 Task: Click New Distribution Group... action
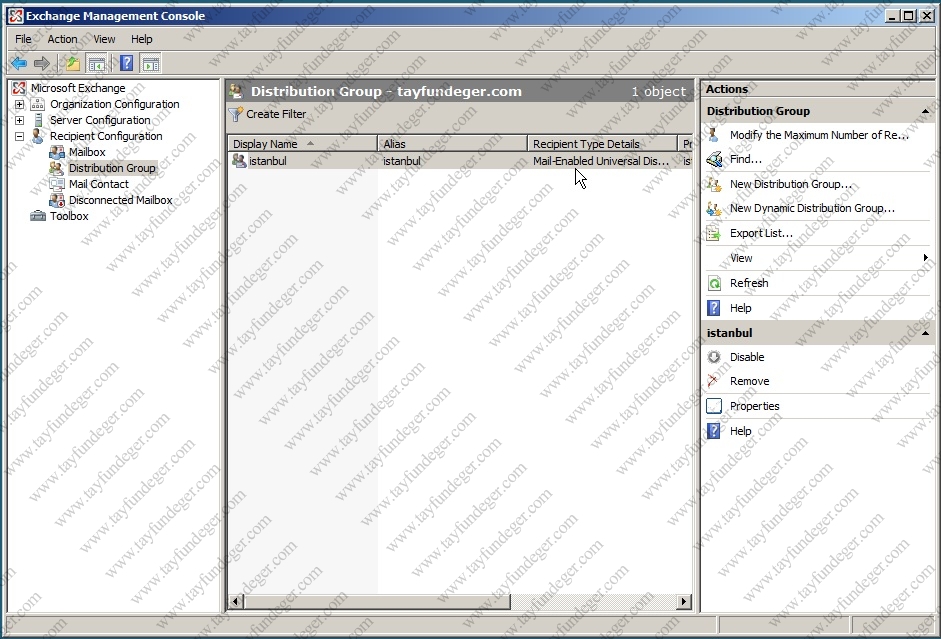coord(791,184)
